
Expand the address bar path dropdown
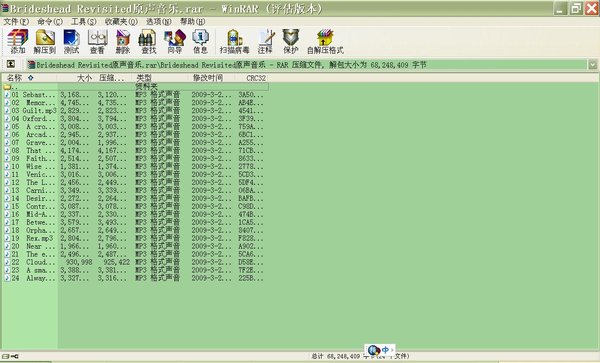click(592, 65)
